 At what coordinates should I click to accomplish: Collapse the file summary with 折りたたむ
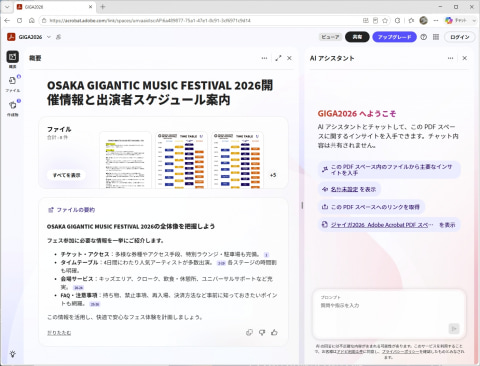(x=59, y=333)
